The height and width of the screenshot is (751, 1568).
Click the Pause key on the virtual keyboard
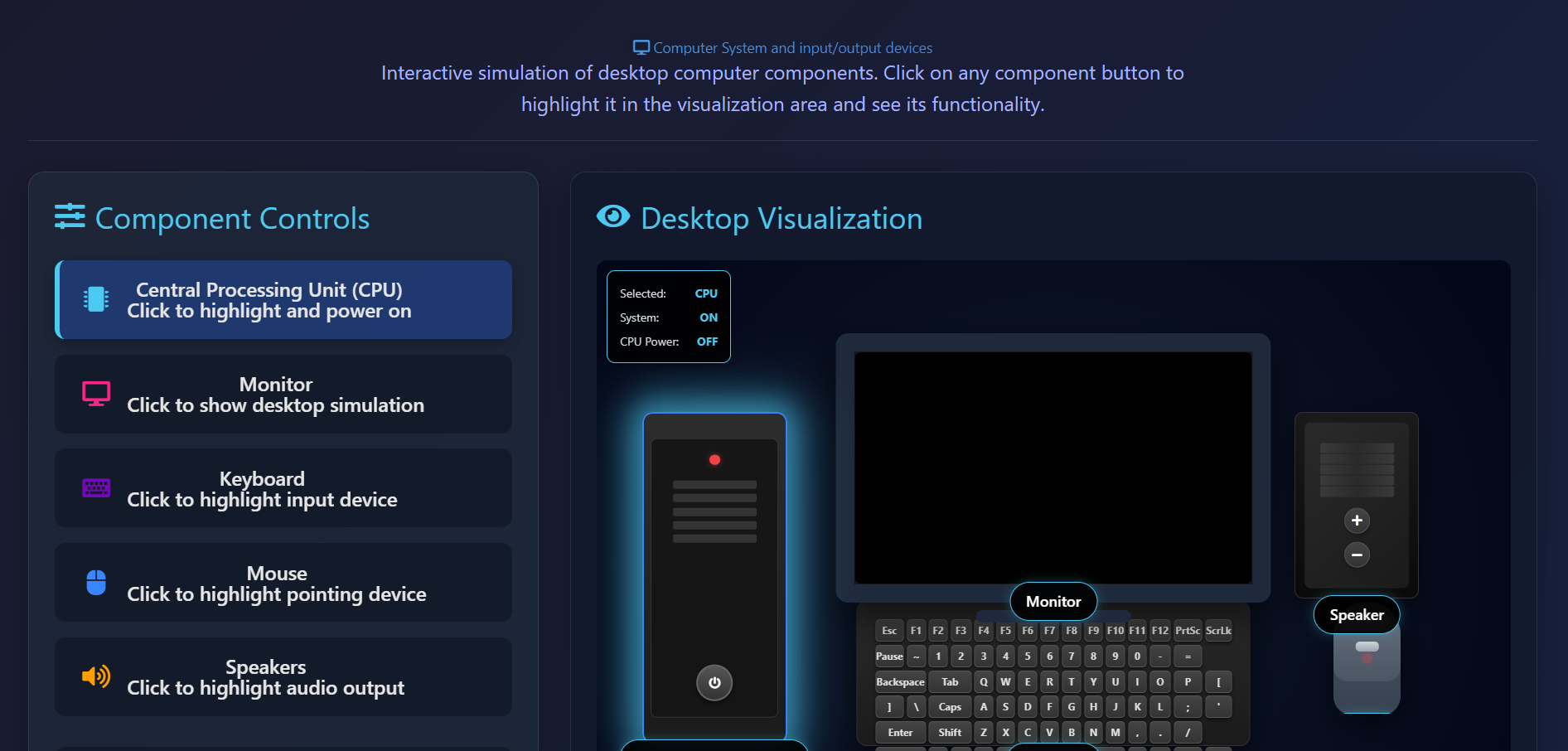coord(889,657)
